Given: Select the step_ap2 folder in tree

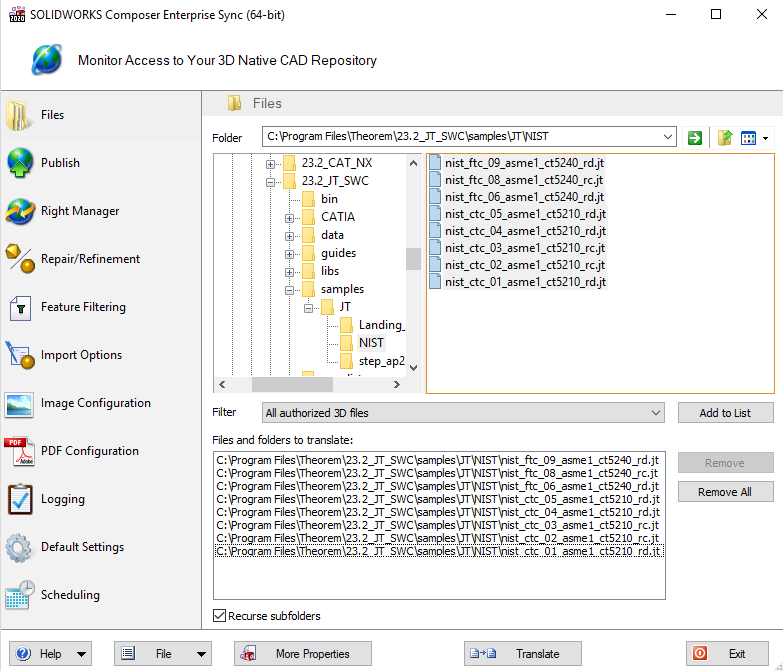Looking at the screenshot, I should pyautogui.click(x=382, y=361).
